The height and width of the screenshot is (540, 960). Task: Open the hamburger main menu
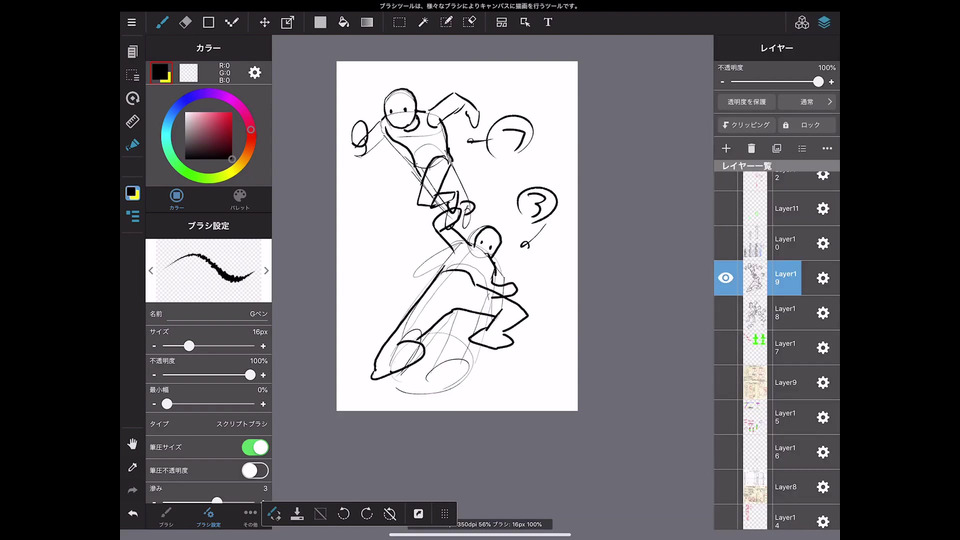pos(132,22)
